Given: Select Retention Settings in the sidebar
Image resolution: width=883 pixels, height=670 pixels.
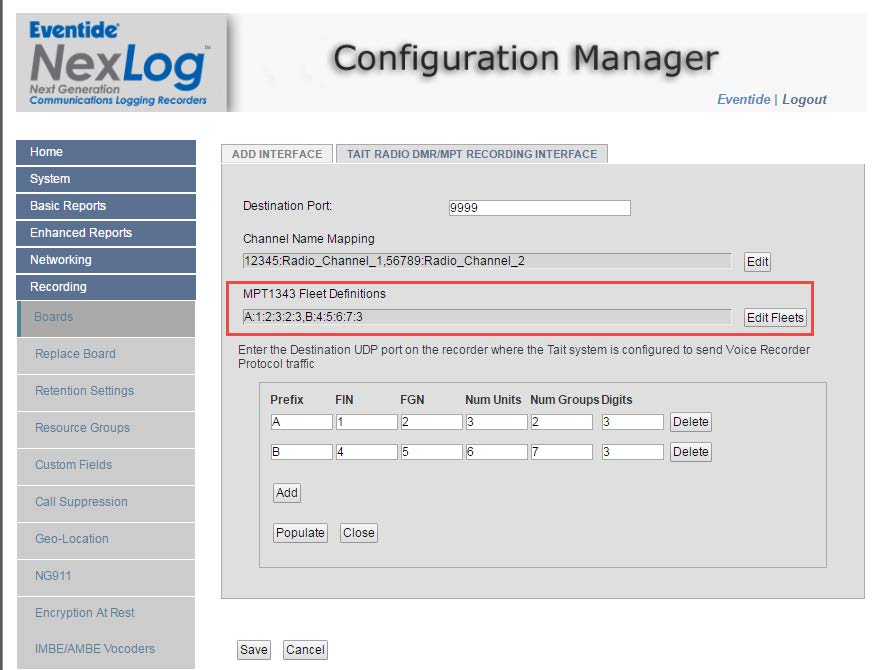Looking at the screenshot, I should point(84,391).
